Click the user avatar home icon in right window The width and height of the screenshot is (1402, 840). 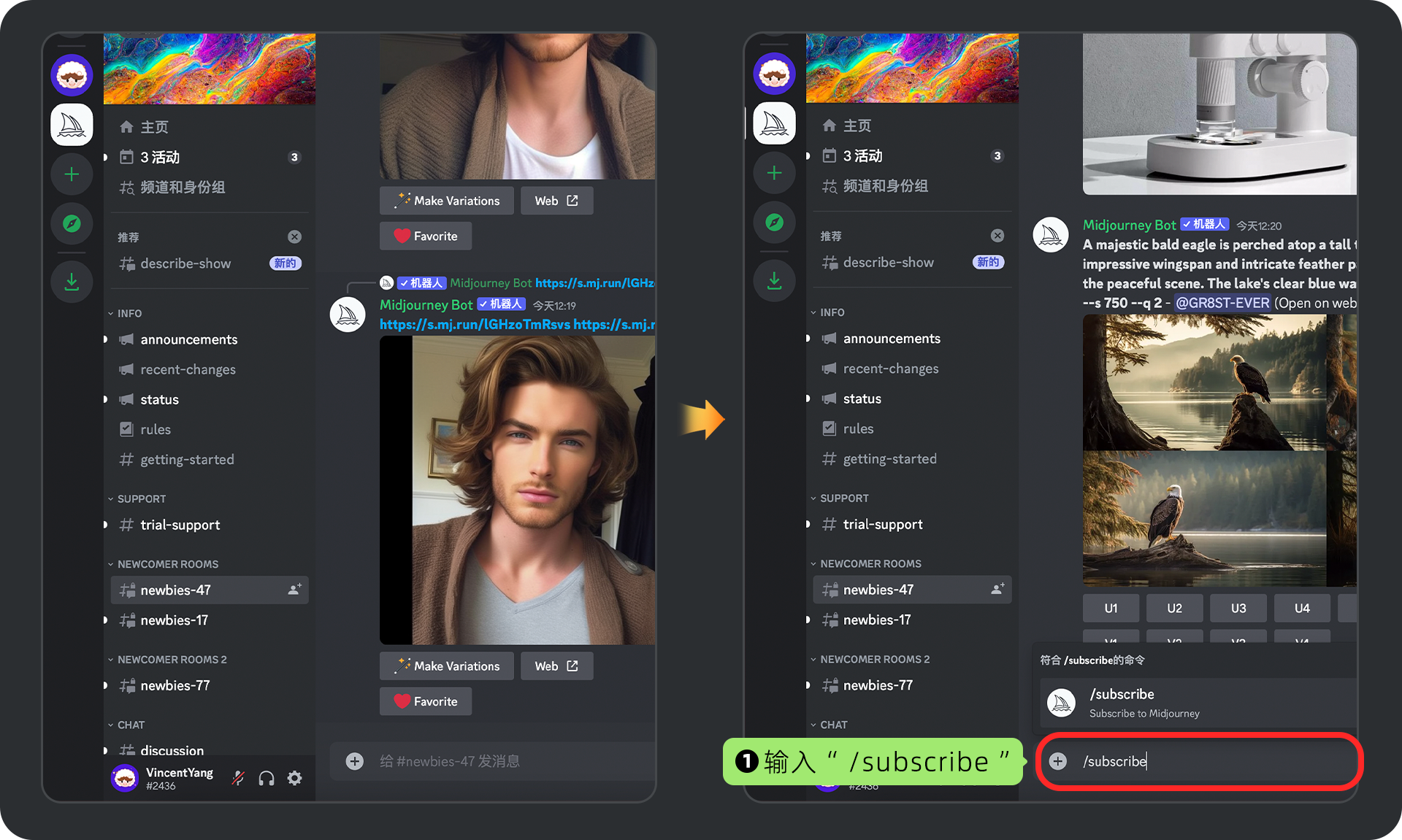tap(774, 73)
